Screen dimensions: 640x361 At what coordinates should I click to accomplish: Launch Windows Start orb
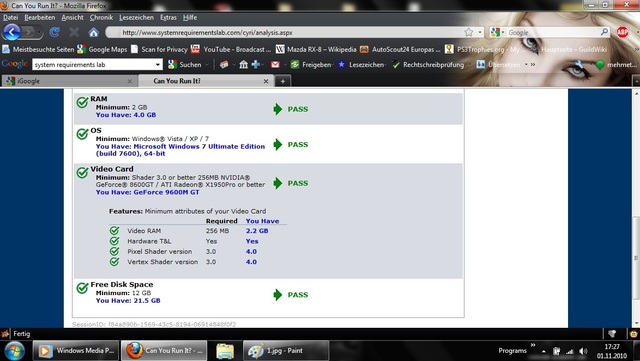[15, 350]
